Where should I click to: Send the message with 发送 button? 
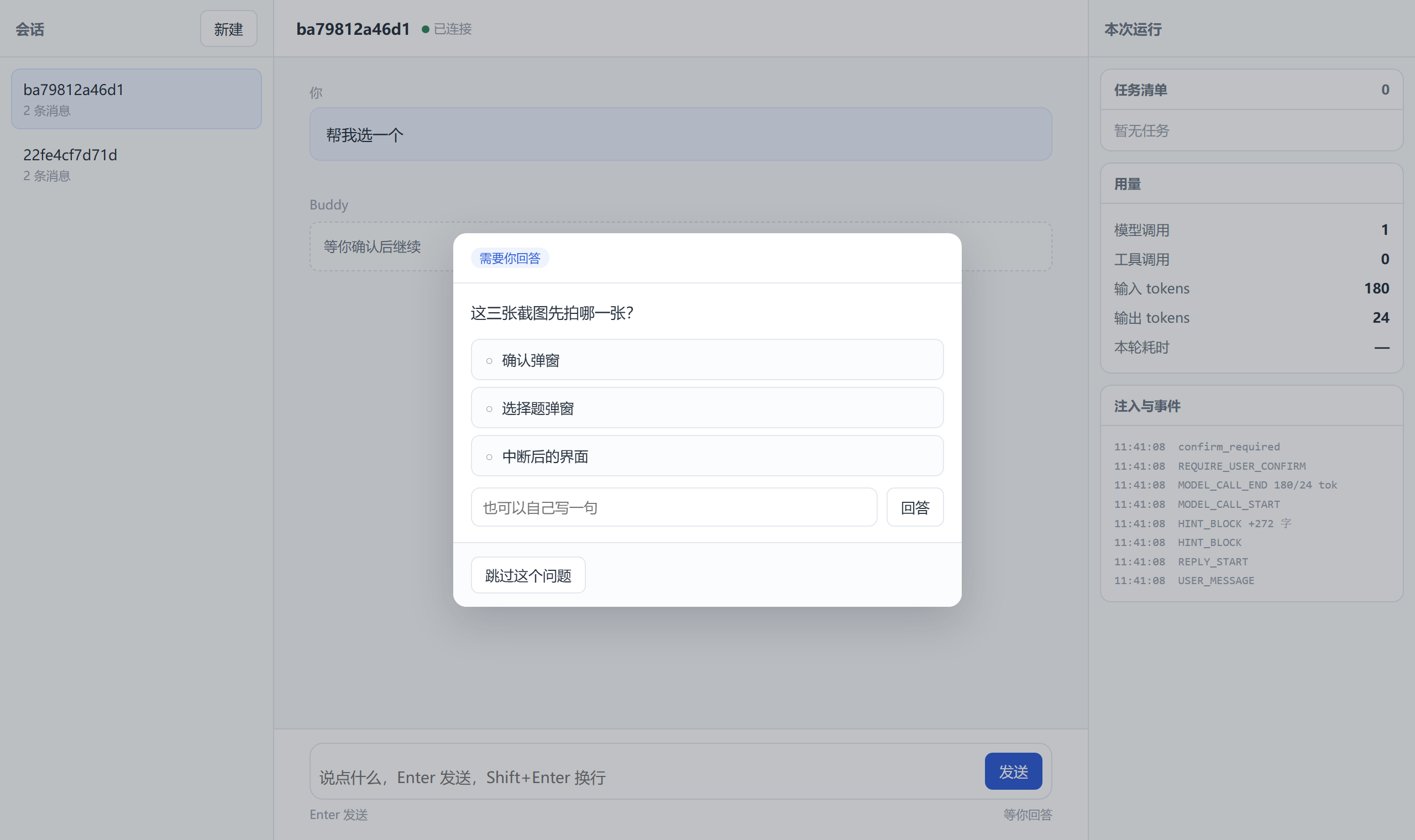(1013, 771)
